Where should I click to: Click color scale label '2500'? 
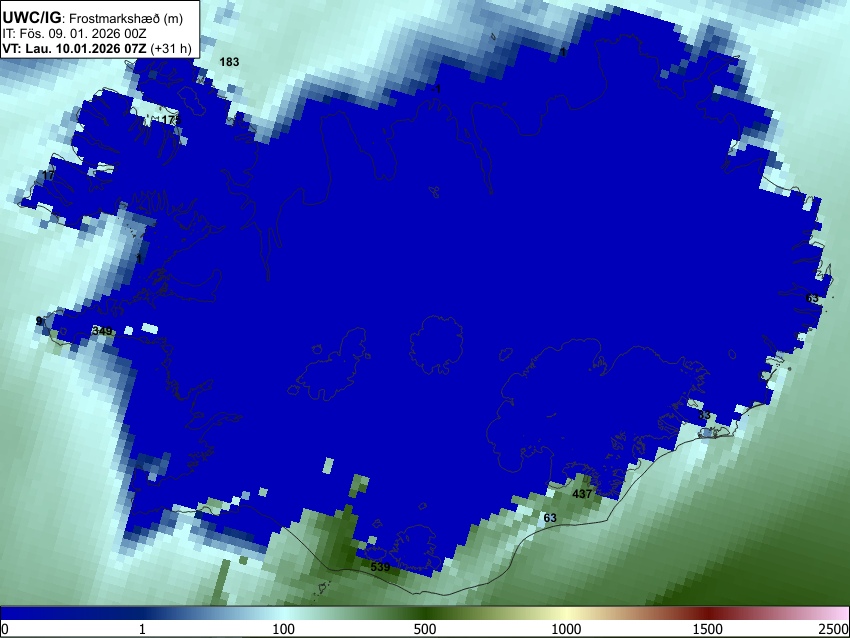pos(834,629)
